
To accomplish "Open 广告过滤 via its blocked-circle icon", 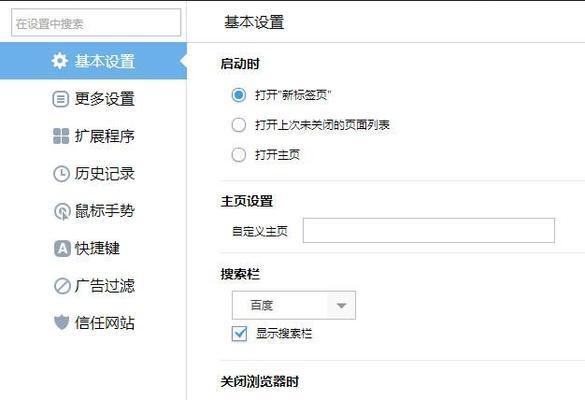I will click(x=62, y=286).
